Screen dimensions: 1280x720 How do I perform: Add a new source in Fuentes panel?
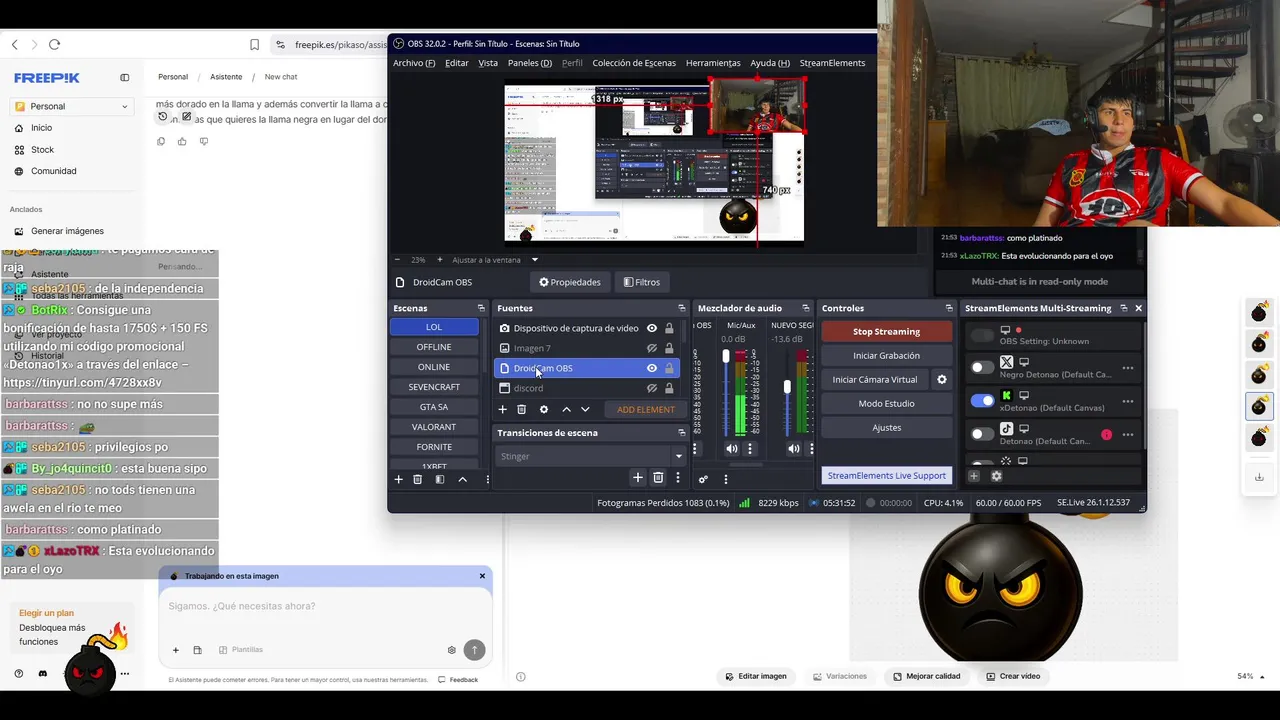click(503, 409)
